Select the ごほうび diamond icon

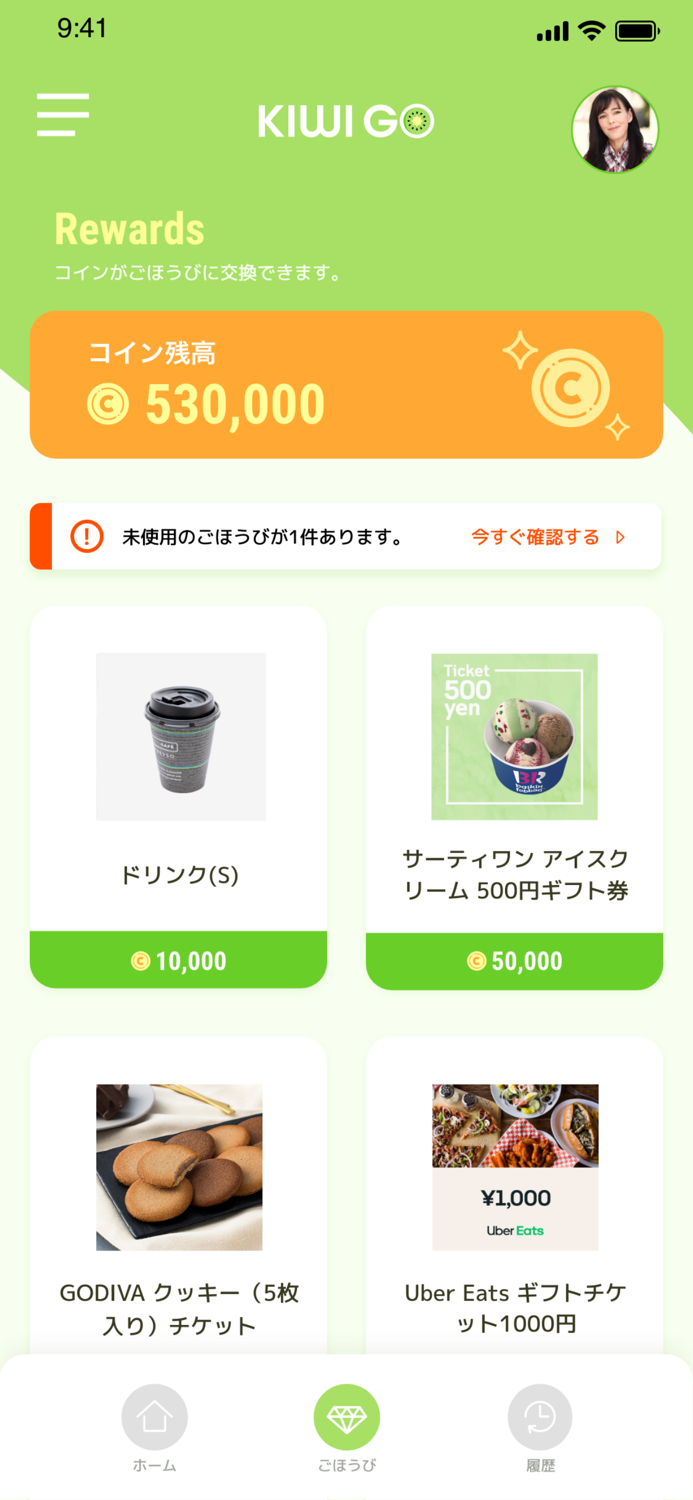click(346, 1416)
